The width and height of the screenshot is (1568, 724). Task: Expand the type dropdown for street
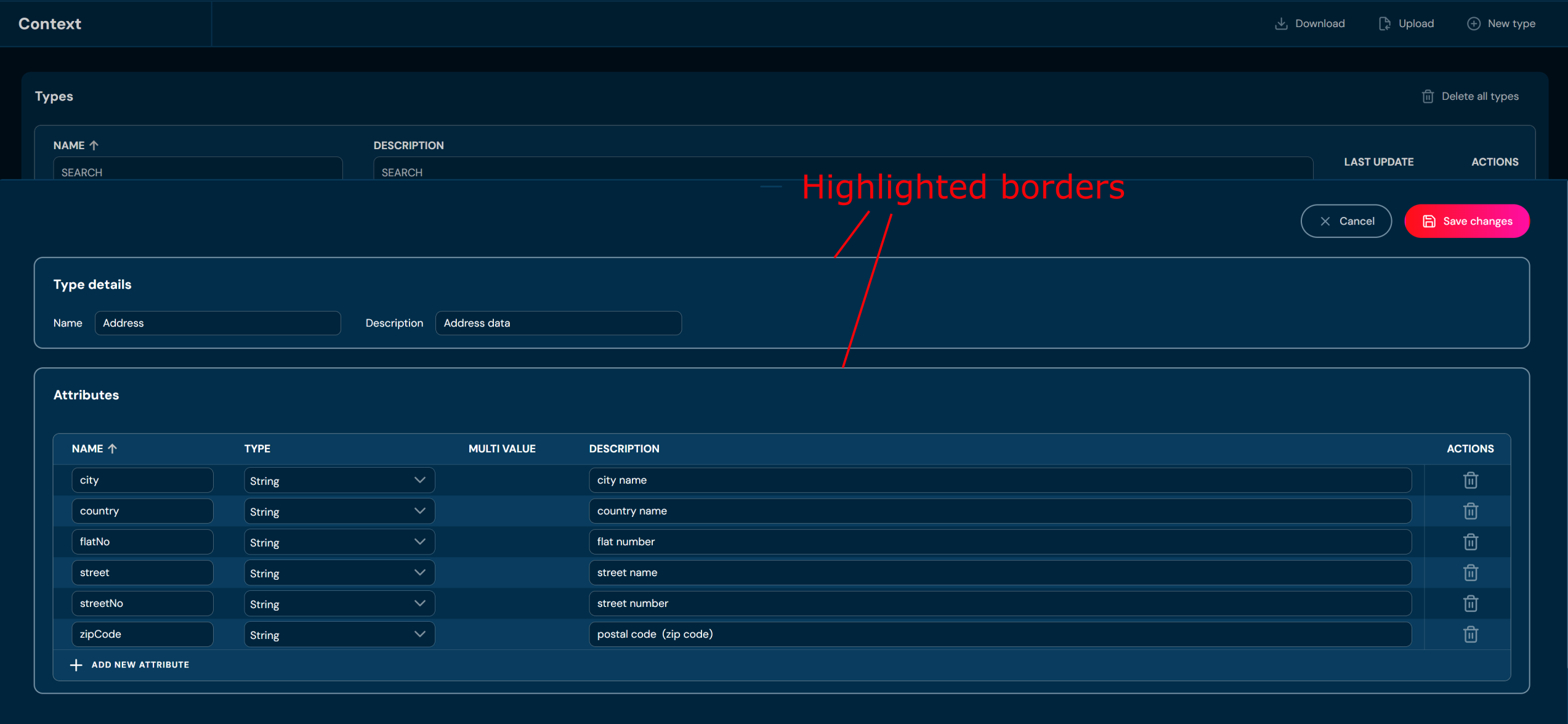[x=339, y=572]
